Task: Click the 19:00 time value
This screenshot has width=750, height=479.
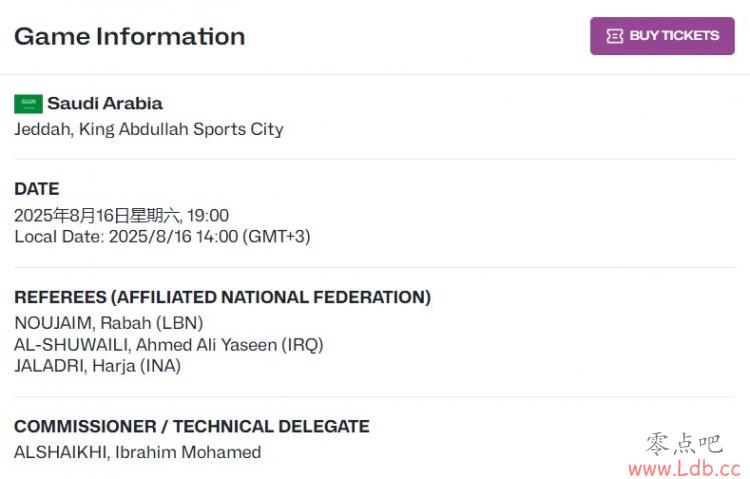Action: 208,215
